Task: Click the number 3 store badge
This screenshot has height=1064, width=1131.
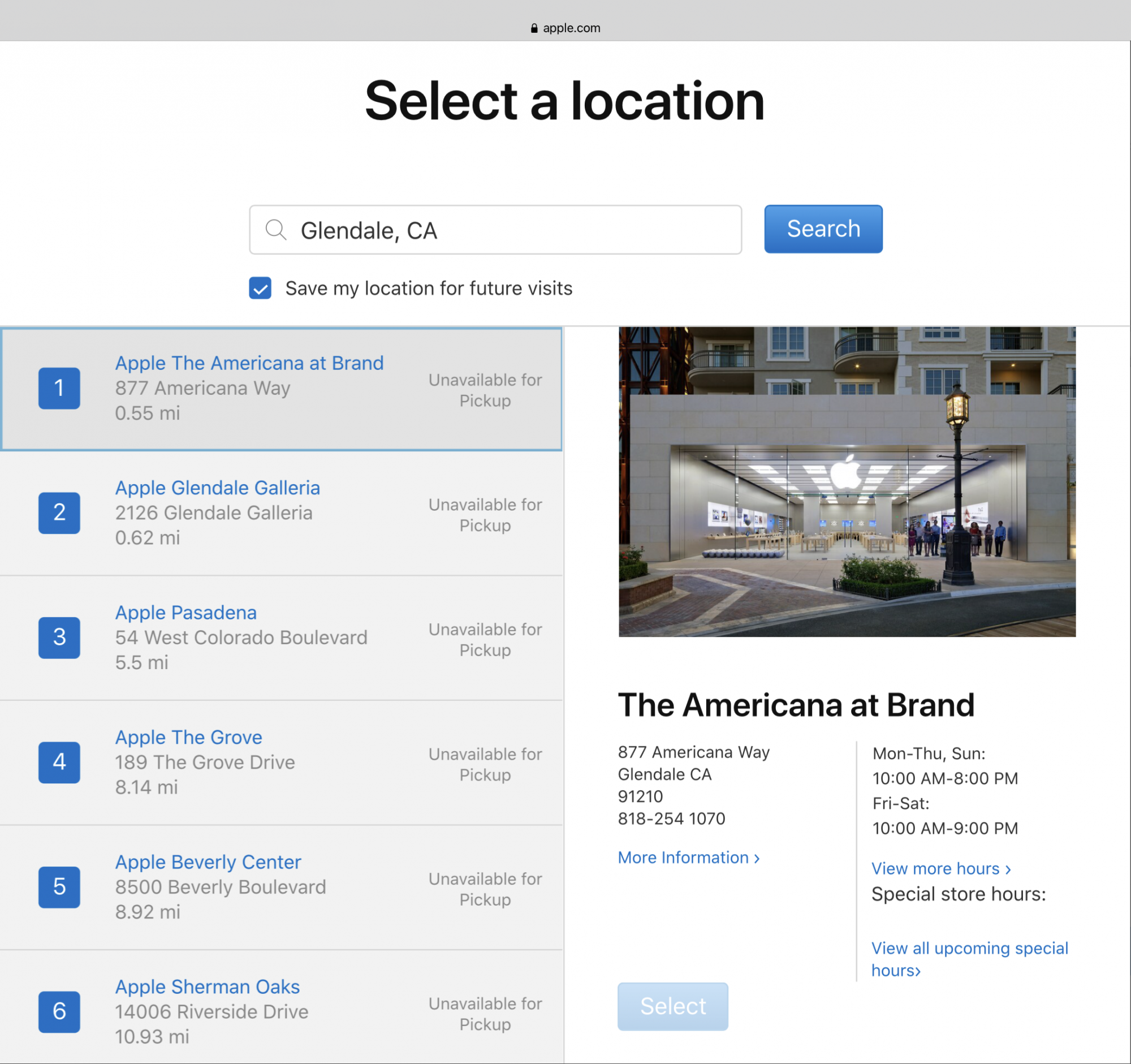Action: pos(59,637)
